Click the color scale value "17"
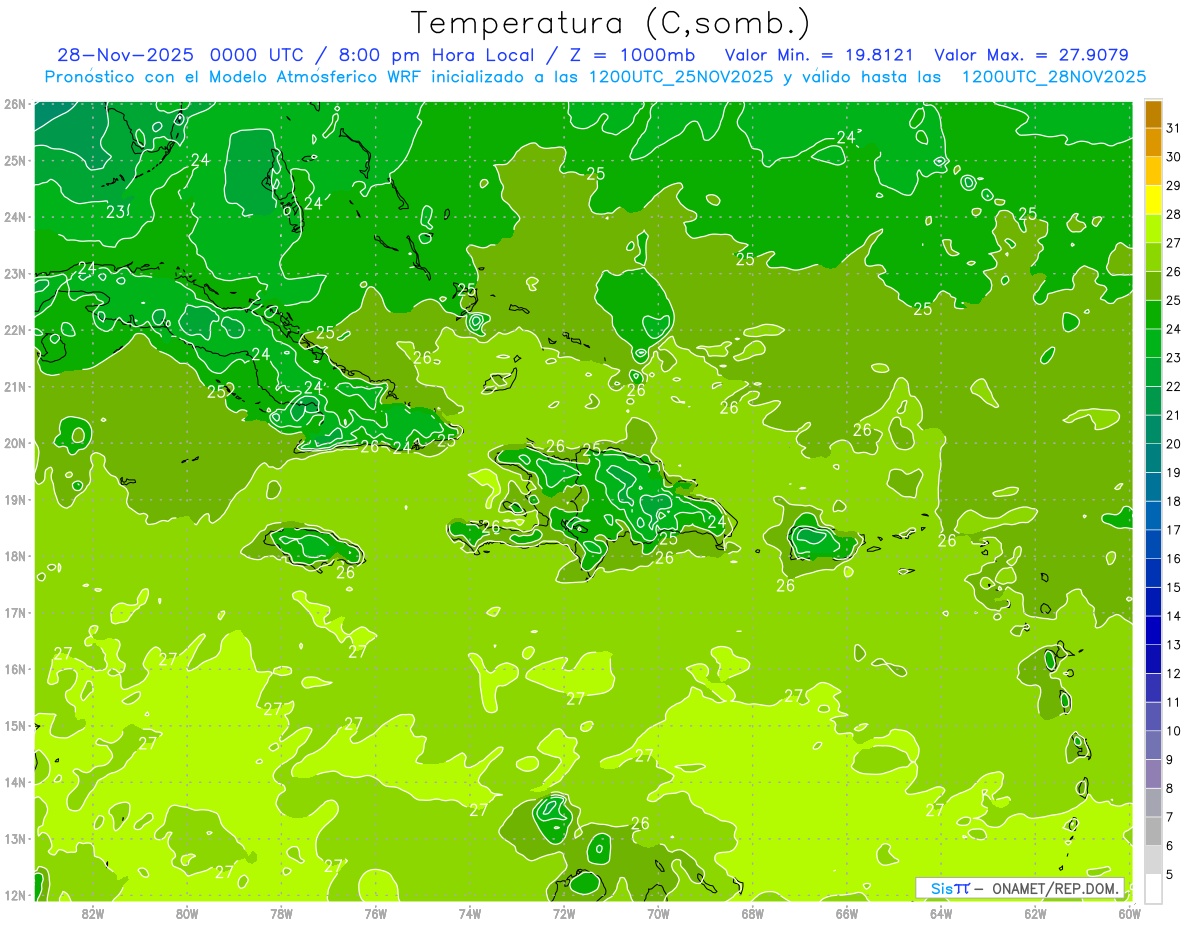Viewport: 1200px width, 927px height. point(1174,530)
